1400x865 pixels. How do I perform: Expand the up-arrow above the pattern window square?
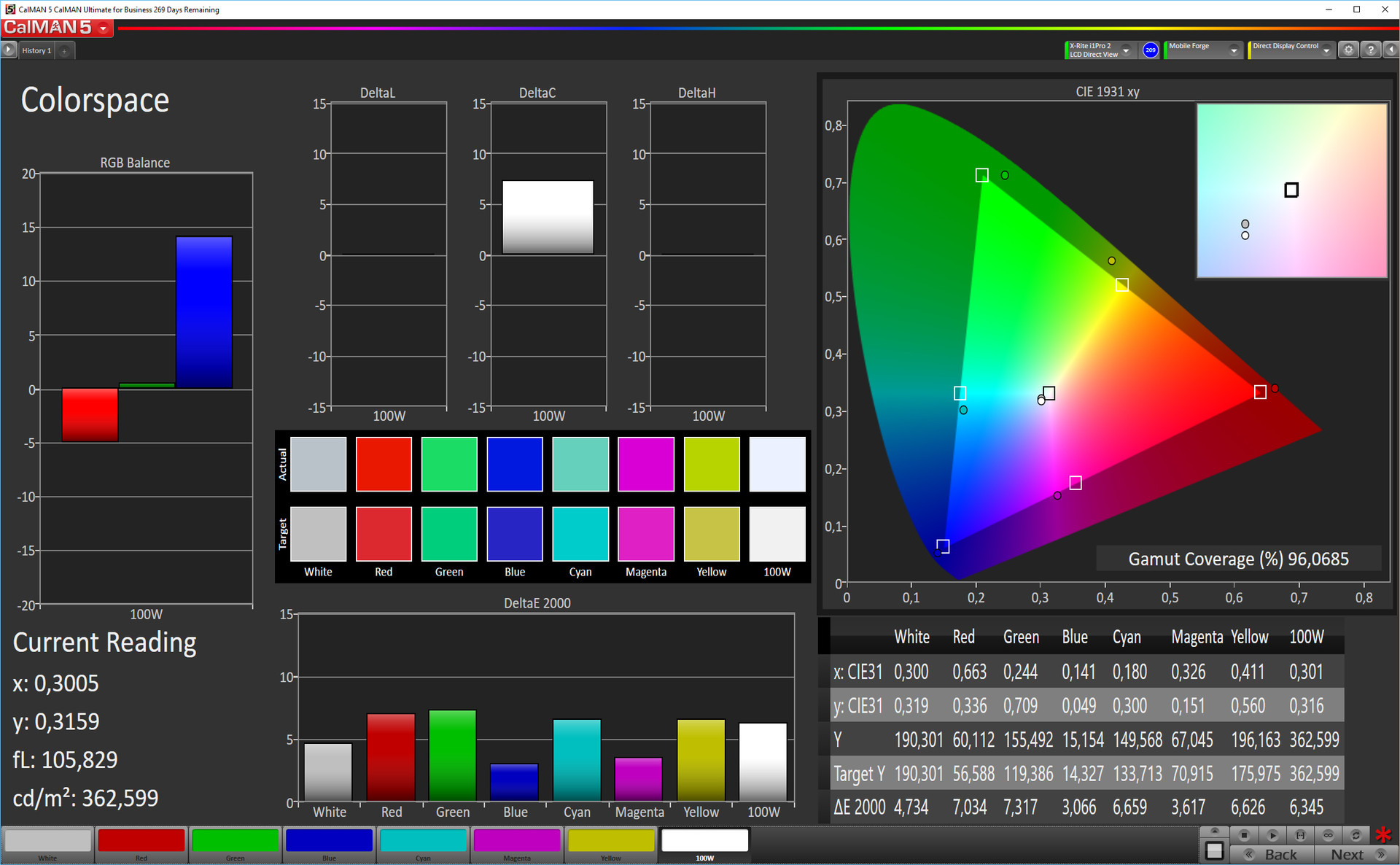coord(1214,831)
